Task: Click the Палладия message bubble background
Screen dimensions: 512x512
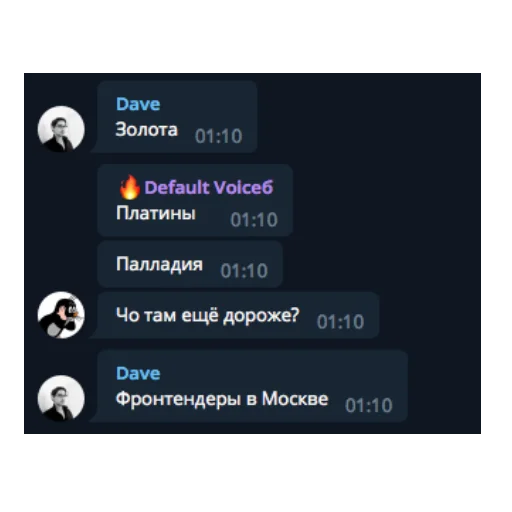Action: pos(190,249)
